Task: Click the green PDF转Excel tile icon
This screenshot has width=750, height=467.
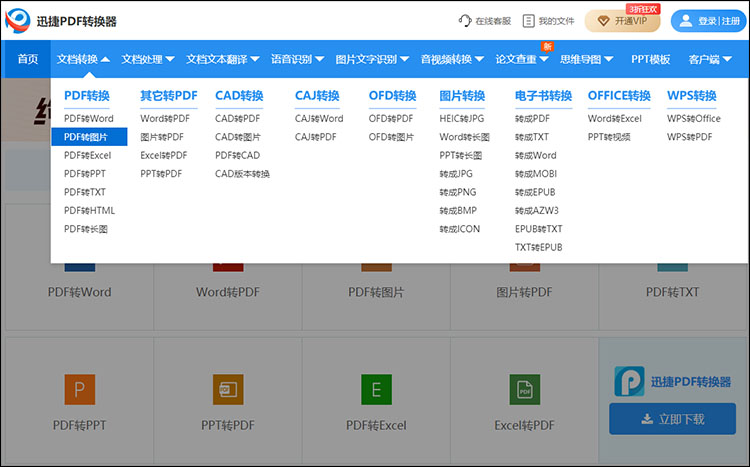Action: click(x=376, y=389)
